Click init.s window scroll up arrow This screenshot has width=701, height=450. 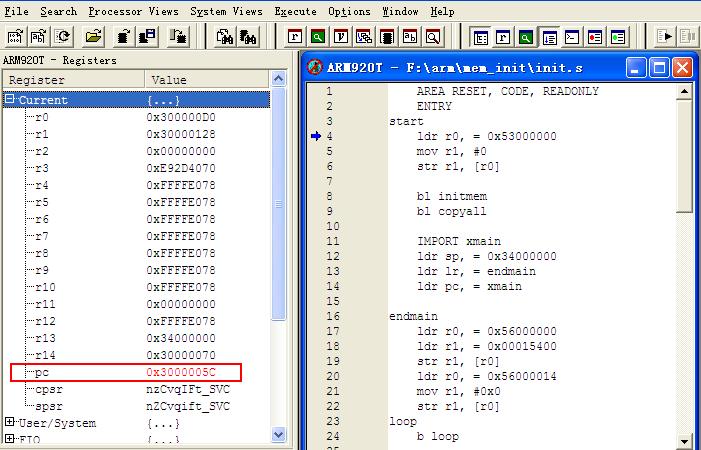684,91
